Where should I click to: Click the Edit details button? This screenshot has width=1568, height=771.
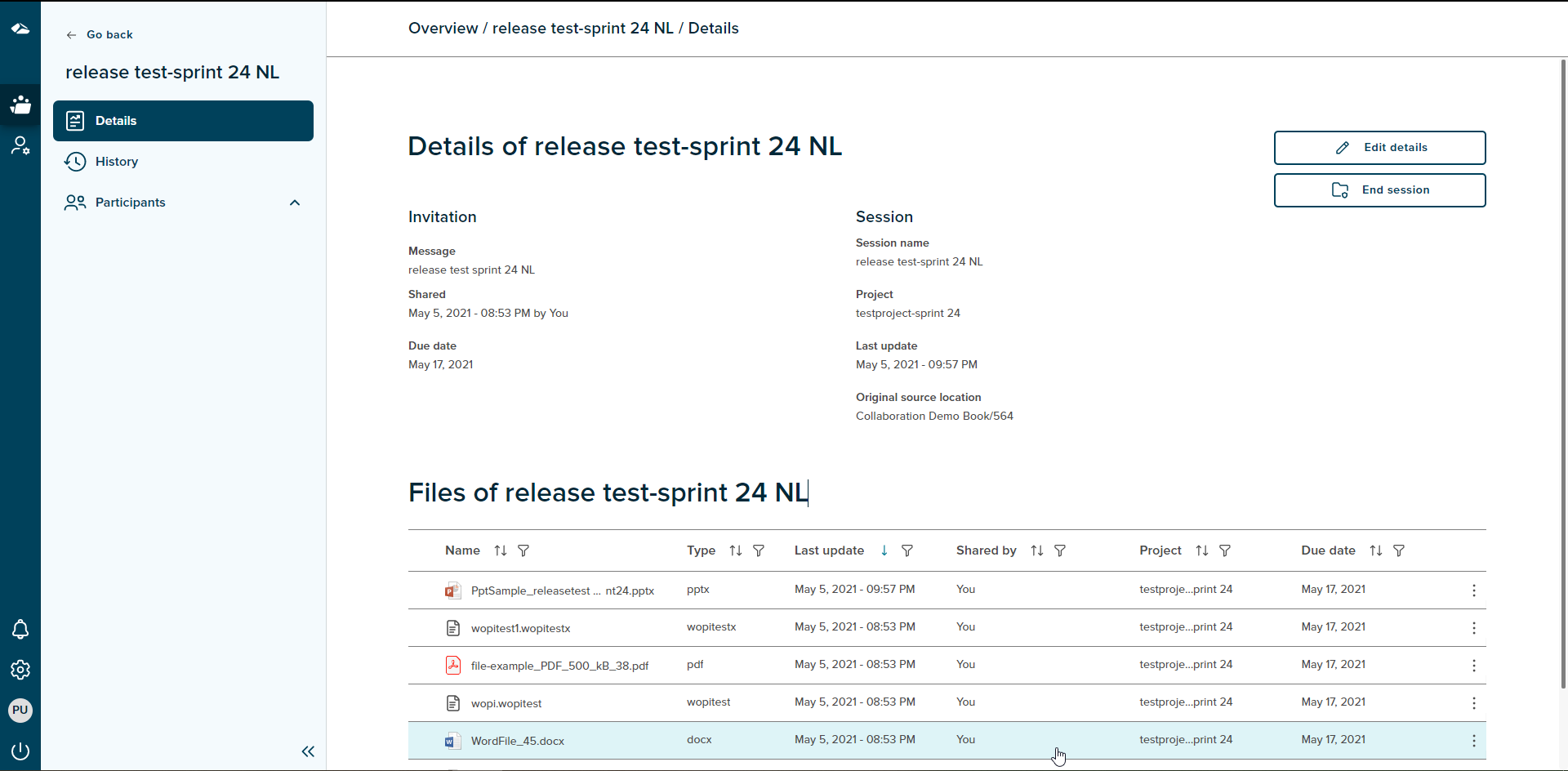tap(1379, 148)
